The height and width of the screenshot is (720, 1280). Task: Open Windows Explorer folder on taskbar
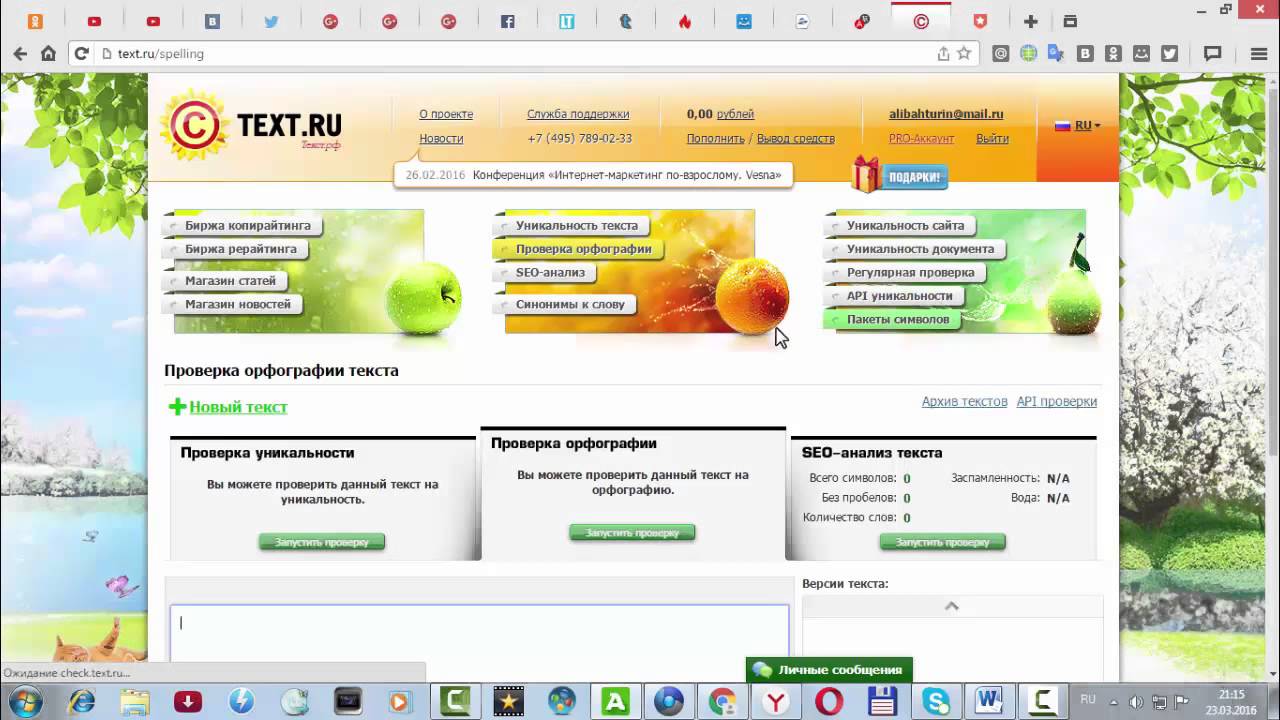[x=135, y=702]
